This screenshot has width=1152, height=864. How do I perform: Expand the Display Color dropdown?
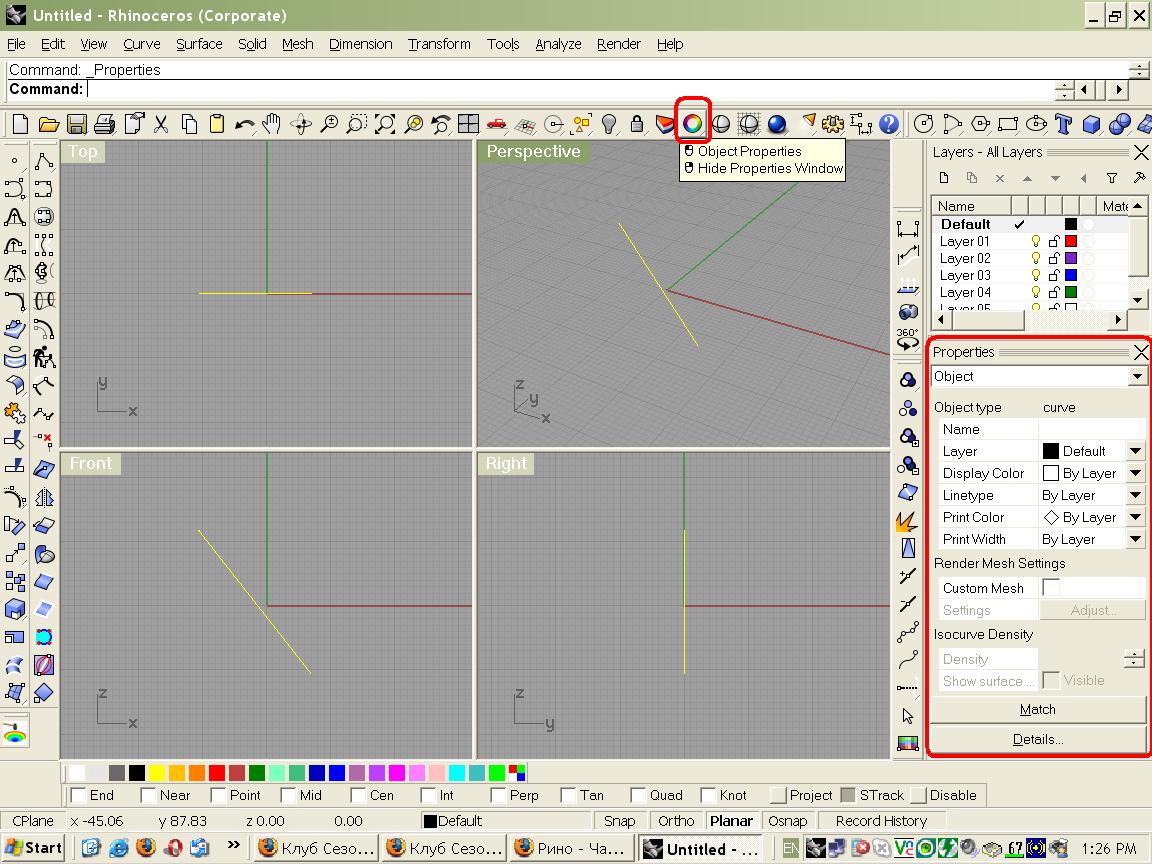point(1135,473)
